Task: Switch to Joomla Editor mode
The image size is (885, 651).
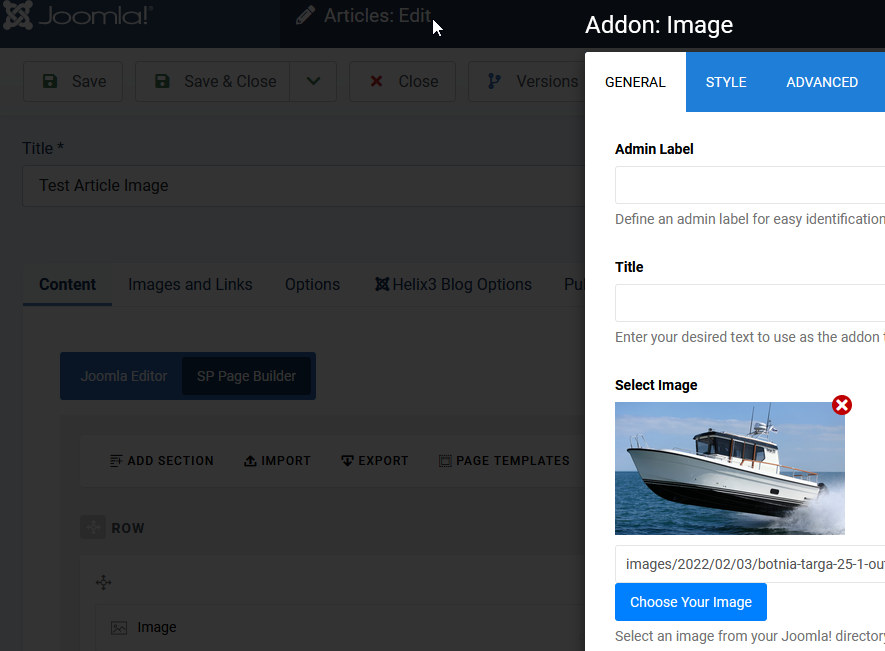Action: pyautogui.click(x=124, y=376)
